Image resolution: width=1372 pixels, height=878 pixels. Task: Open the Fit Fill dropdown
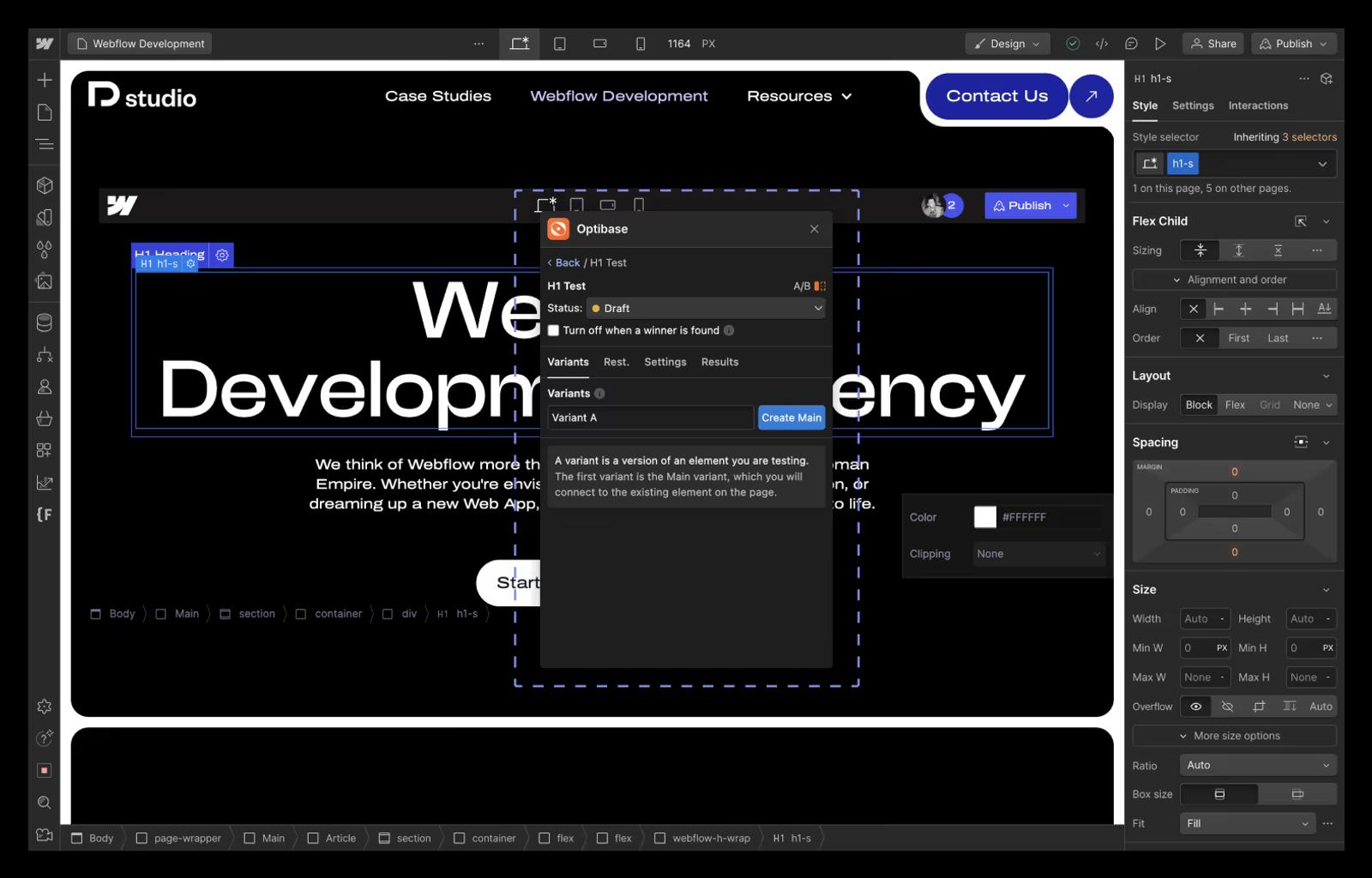(1248, 823)
